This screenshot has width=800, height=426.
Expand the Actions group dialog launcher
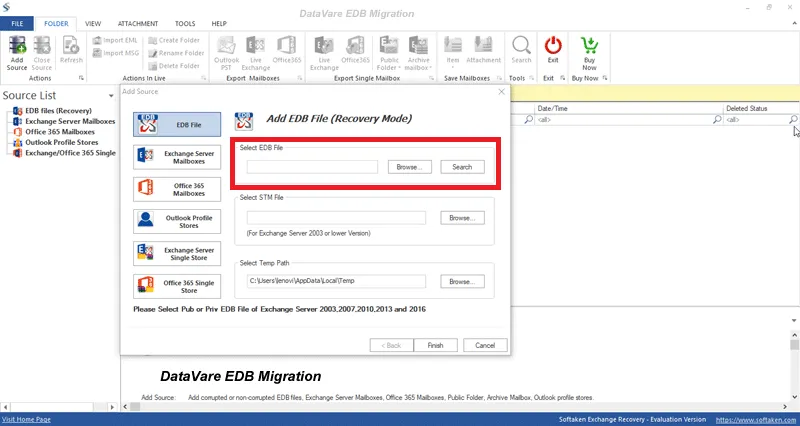81,78
